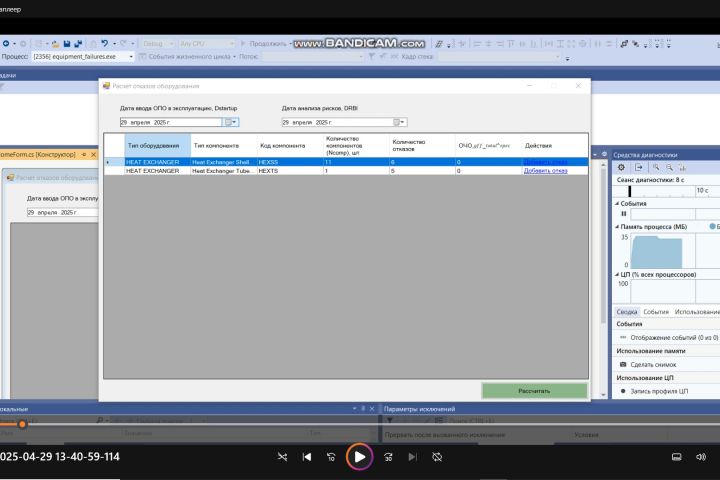Viewport: 720px width, 480px height.
Task: Open the debug toolbar overflow arrow
Action: coord(568,58)
